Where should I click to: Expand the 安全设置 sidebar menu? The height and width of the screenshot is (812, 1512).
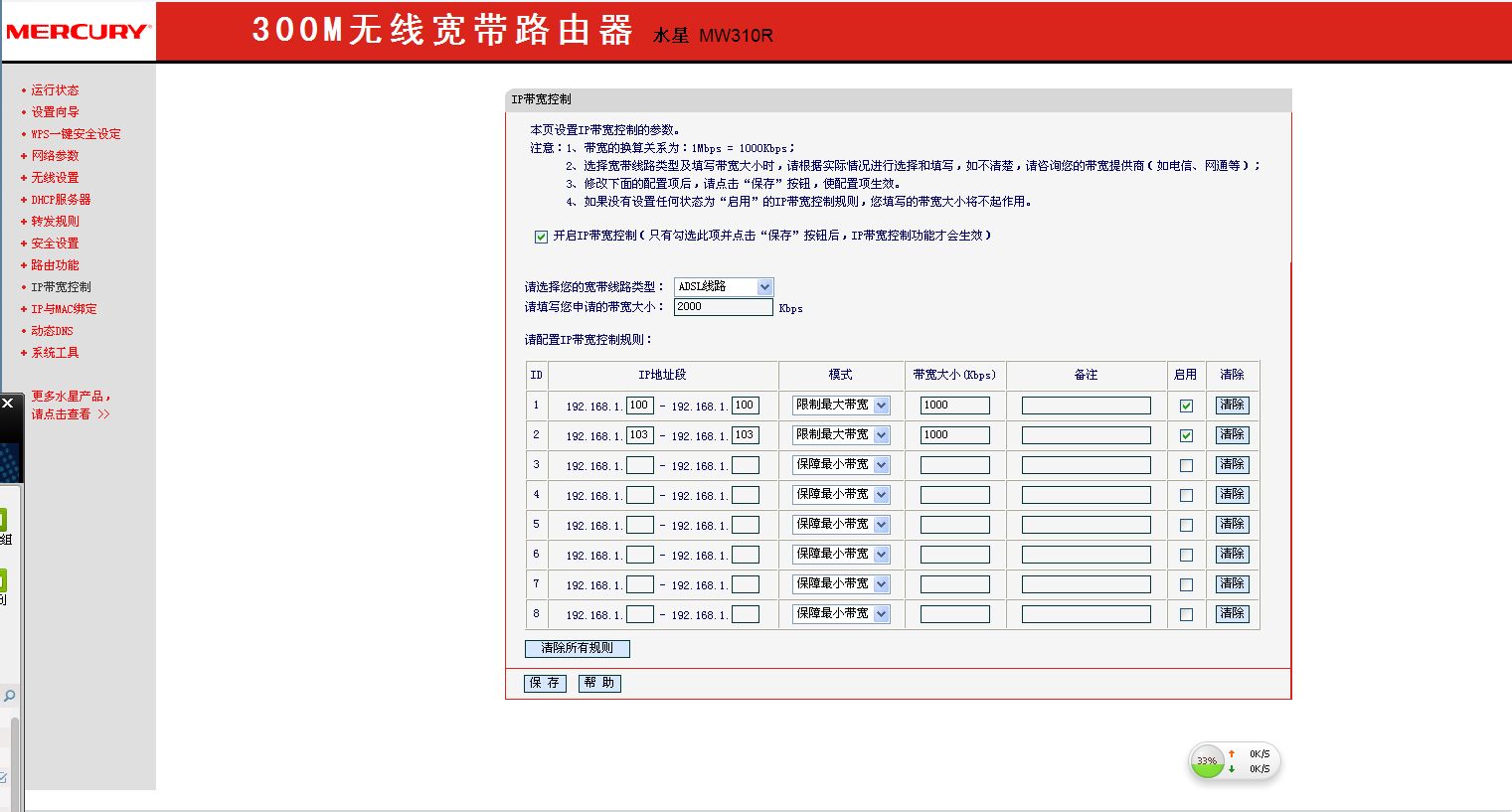tap(55, 244)
